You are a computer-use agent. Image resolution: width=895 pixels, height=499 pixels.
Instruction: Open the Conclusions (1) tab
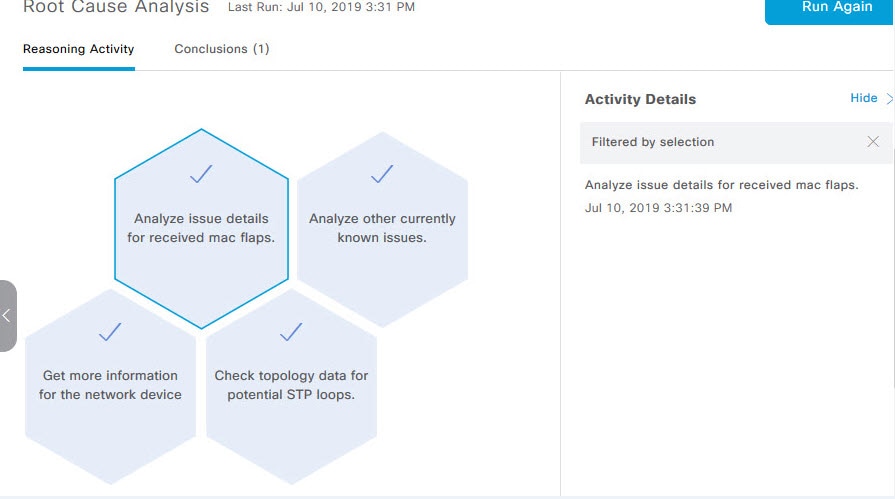click(221, 49)
